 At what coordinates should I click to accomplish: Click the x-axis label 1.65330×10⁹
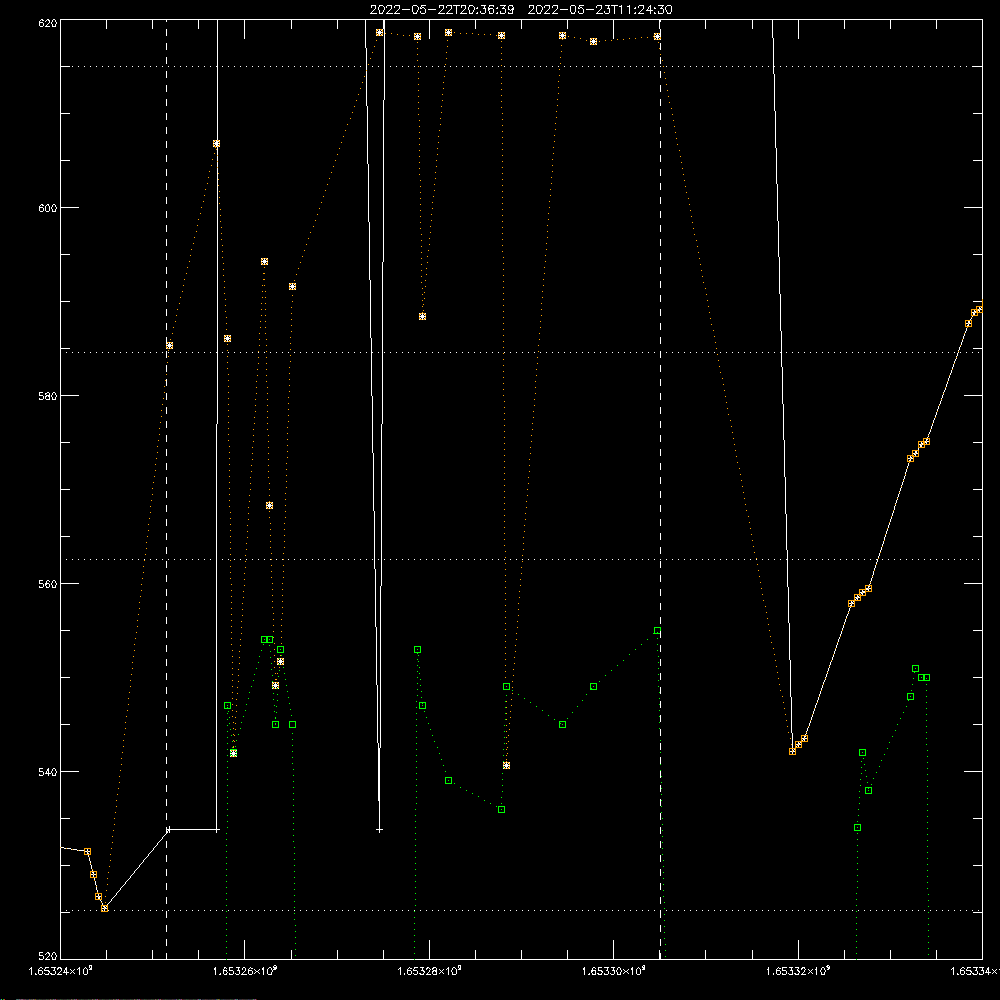pos(614,971)
